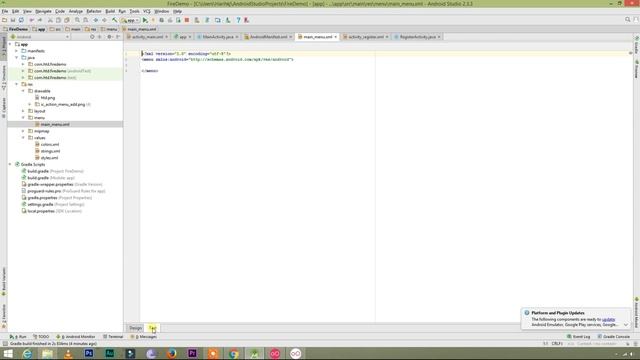This screenshot has width=640, height=360.
Task: Open VLC media player from the taskbar
Action: [68, 353]
